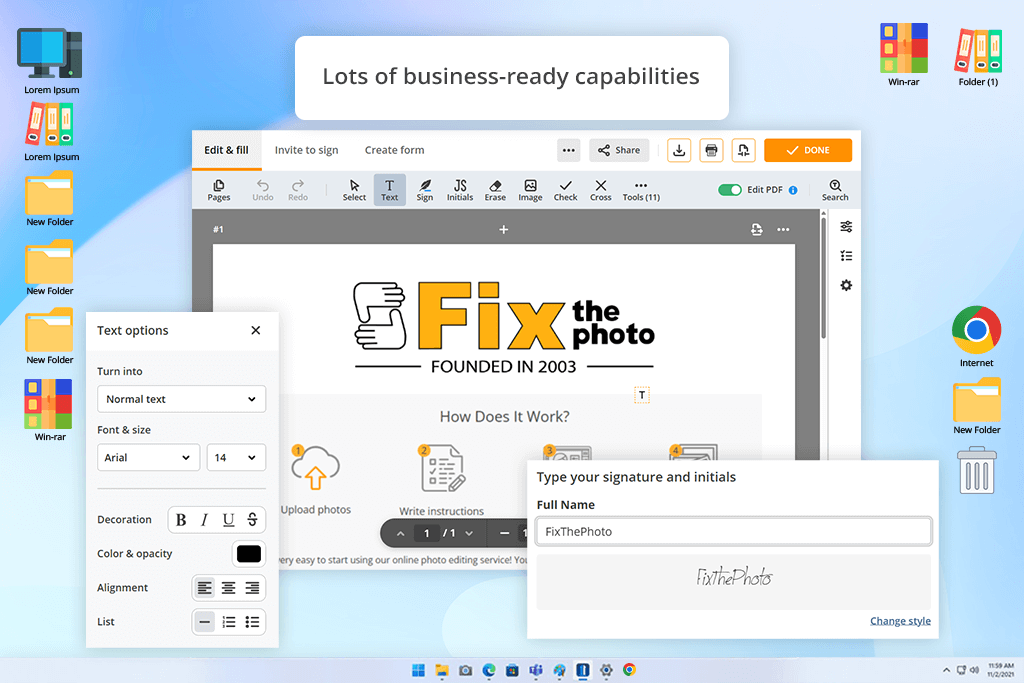This screenshot has width=1024, height=683.
Task: Insert with the Image tool
Action: (x=530, y=190)
